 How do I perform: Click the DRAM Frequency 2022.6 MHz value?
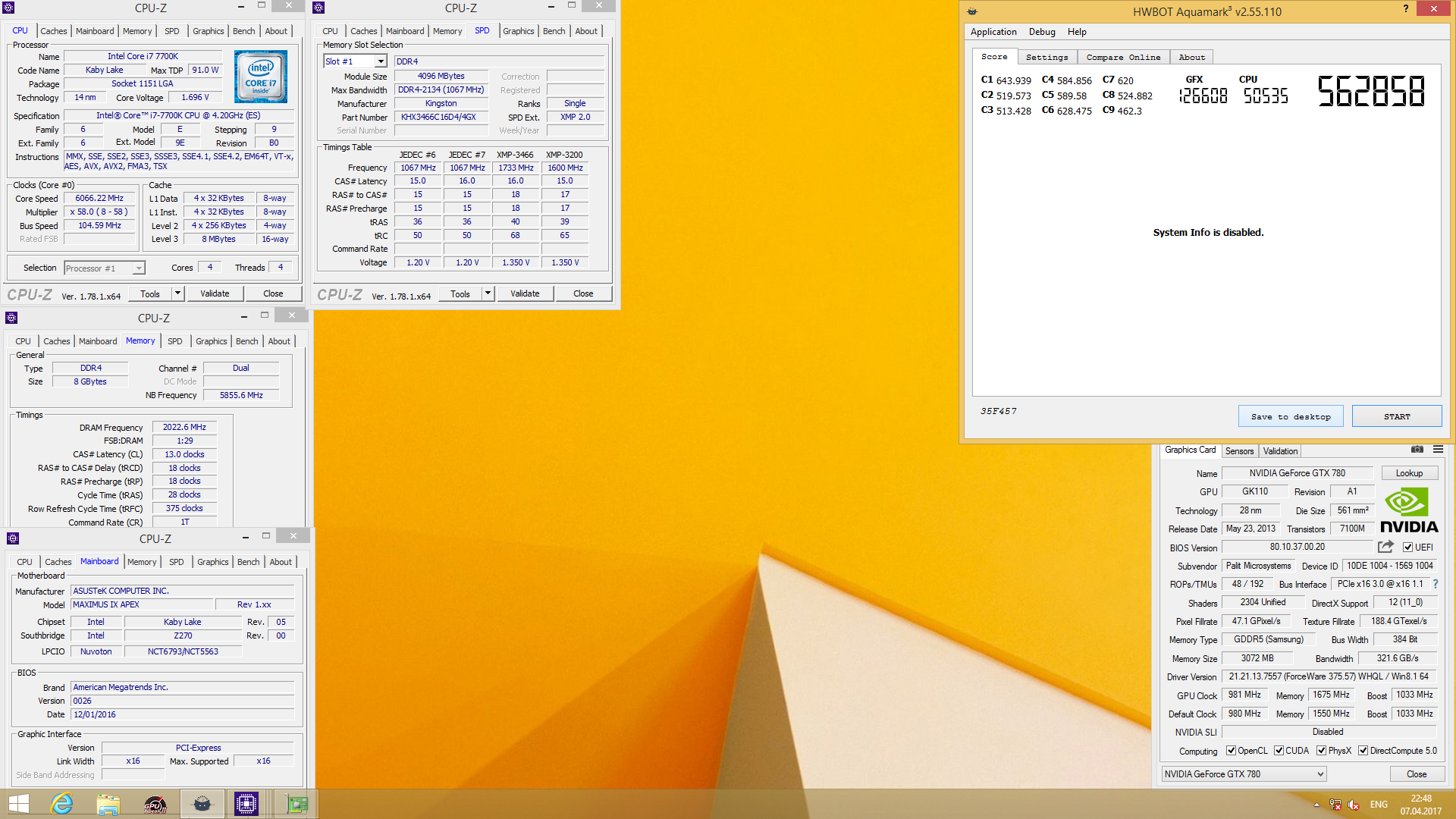184,428
